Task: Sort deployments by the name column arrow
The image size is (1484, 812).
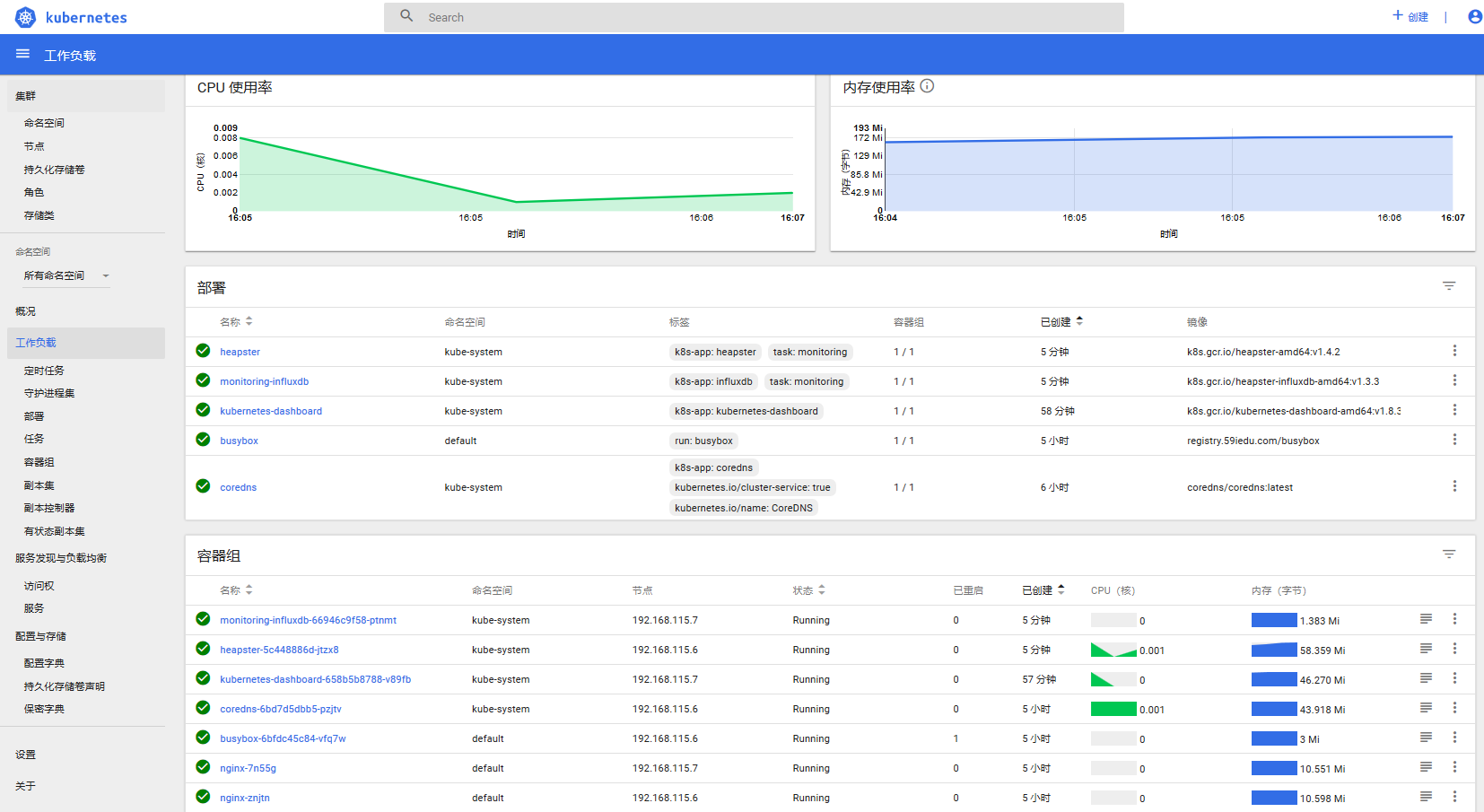Action: tap(249, 321)
